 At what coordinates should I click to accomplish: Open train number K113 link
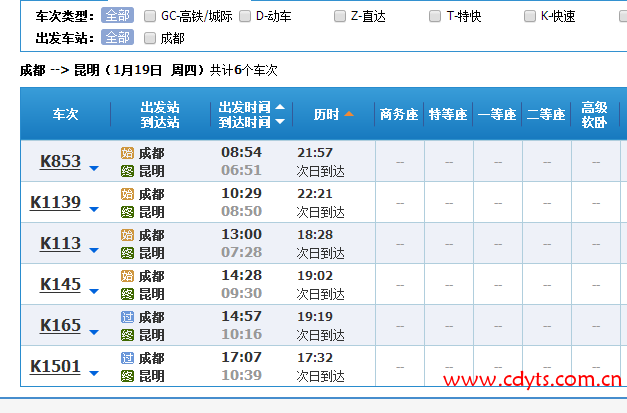click(60, 243)
